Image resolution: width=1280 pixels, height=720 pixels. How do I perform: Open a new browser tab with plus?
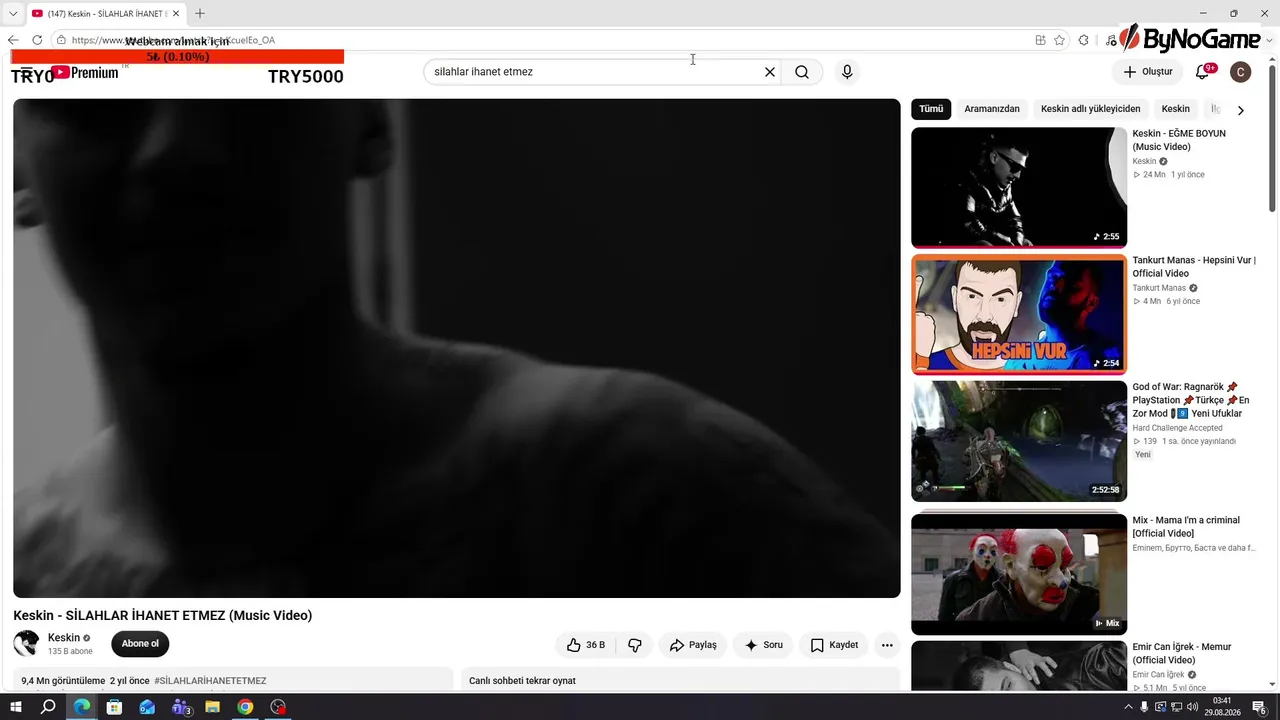200,13
